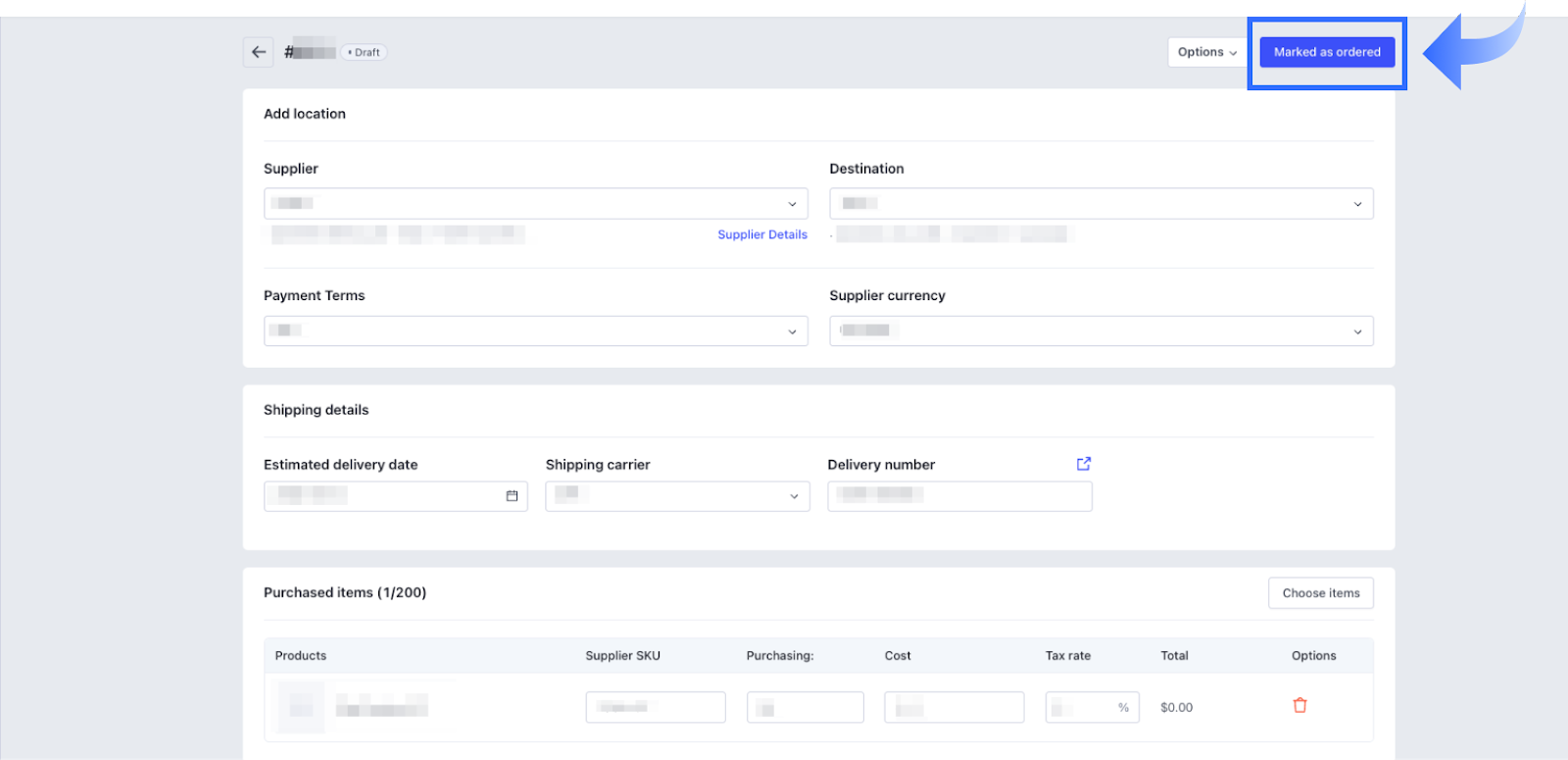
Task: Click the Cost input field
Action: (x=954, y=707)
